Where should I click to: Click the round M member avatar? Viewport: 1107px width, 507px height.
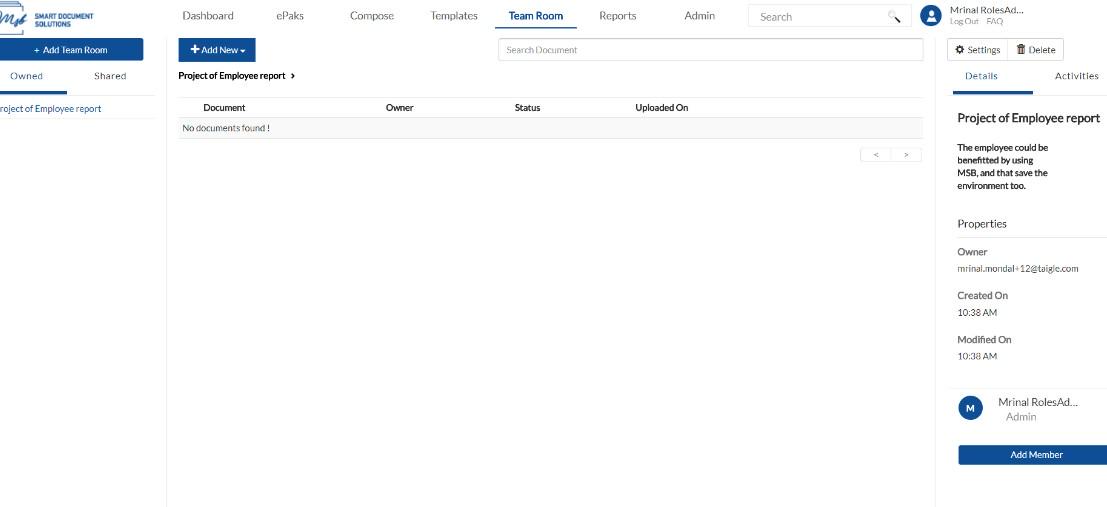pyautogui.click(x=970, y=408)
